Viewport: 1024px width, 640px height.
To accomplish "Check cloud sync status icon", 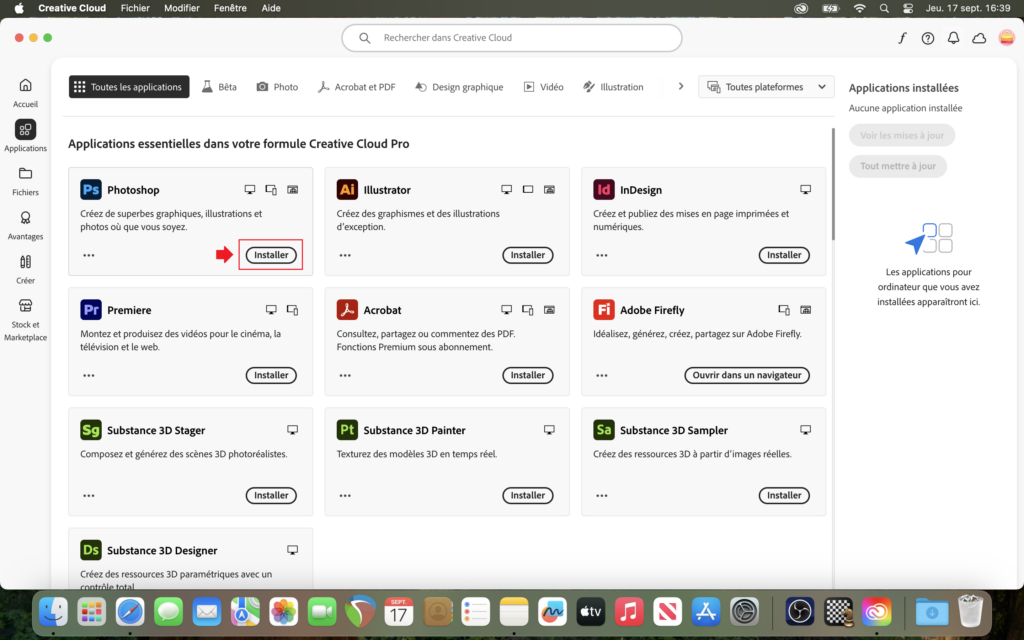I will 979,39.
